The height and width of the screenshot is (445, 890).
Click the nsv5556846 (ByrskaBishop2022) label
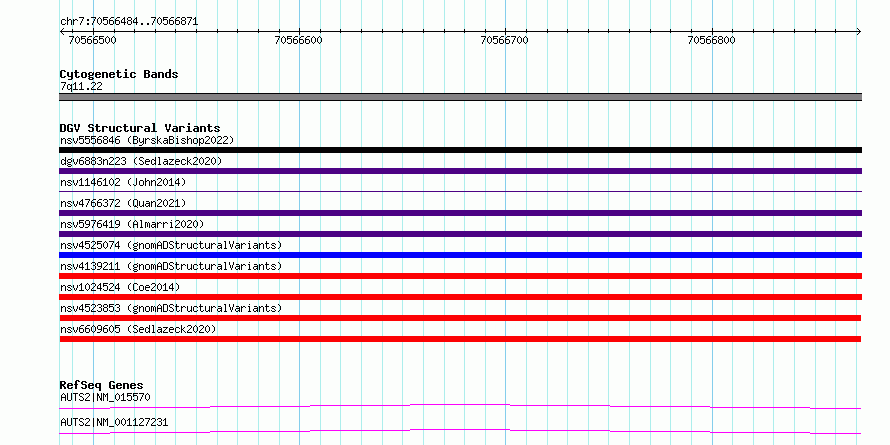click(x=147, y=140)
